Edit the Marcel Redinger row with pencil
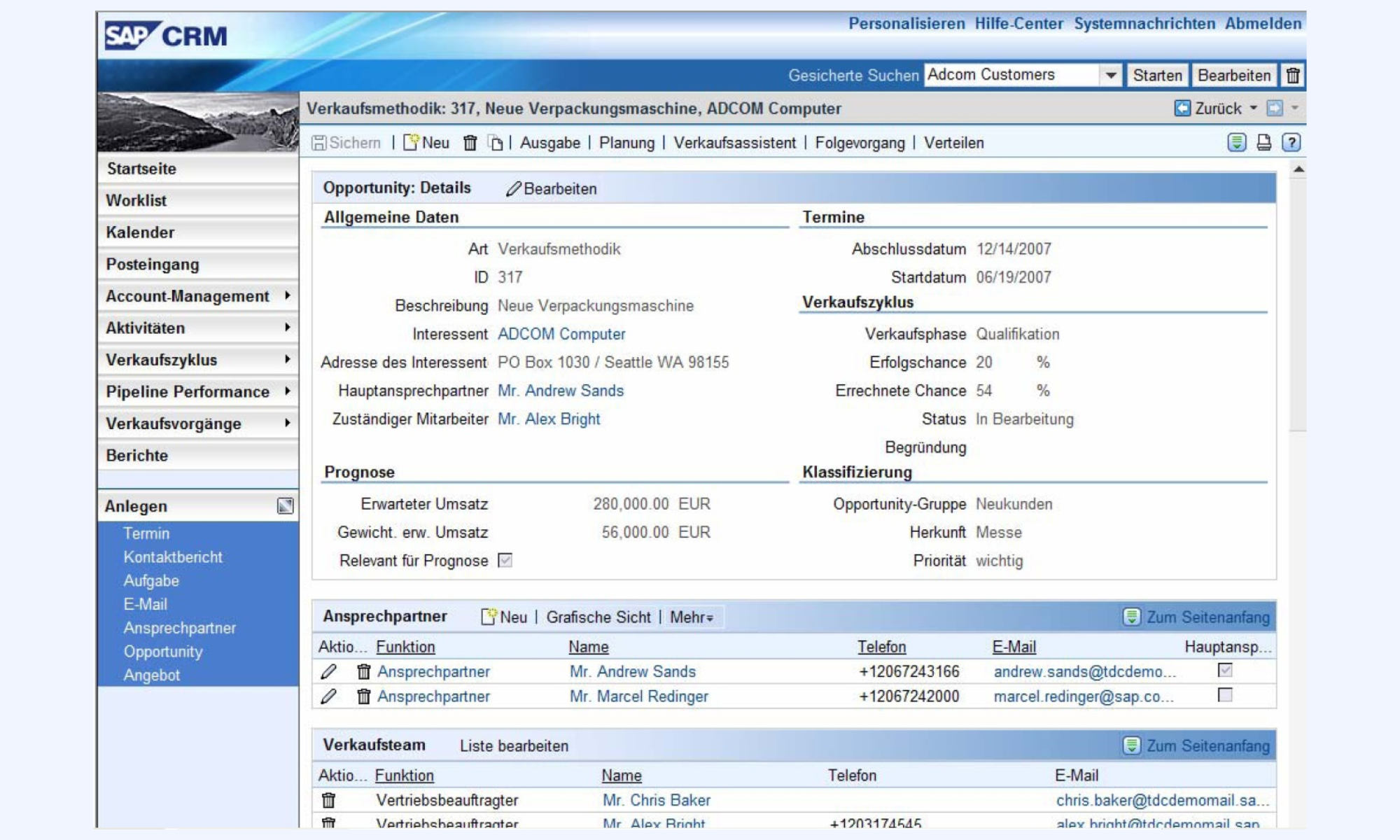The width and height of the screenshot is (1400, 840). coord(328,696)
